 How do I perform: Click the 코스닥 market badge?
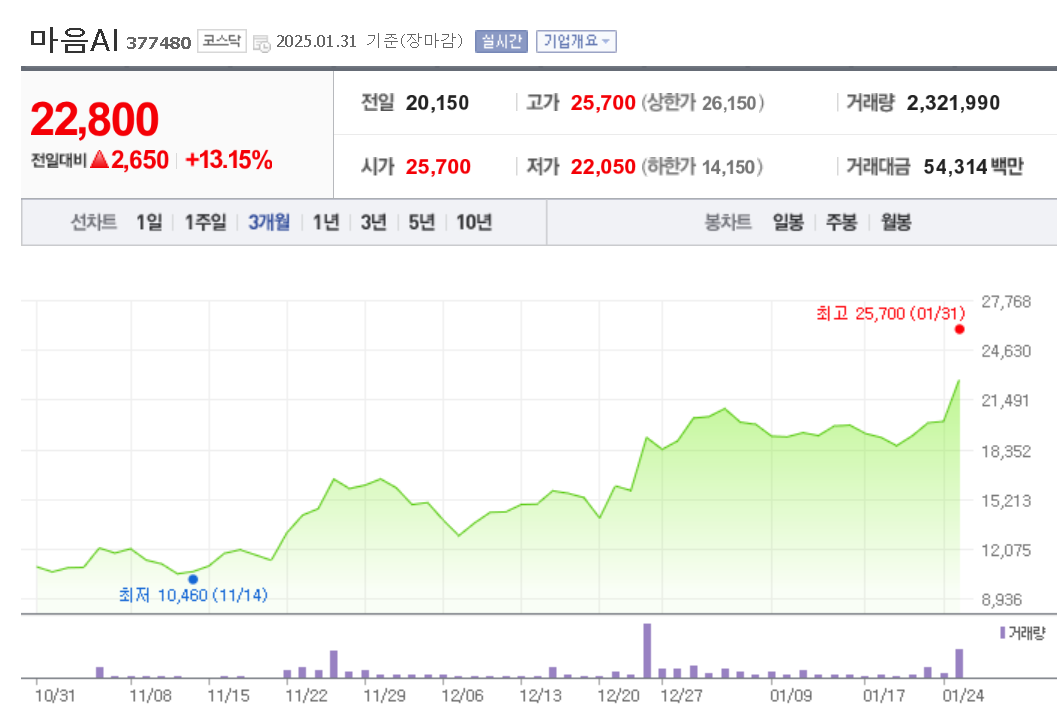222,41
